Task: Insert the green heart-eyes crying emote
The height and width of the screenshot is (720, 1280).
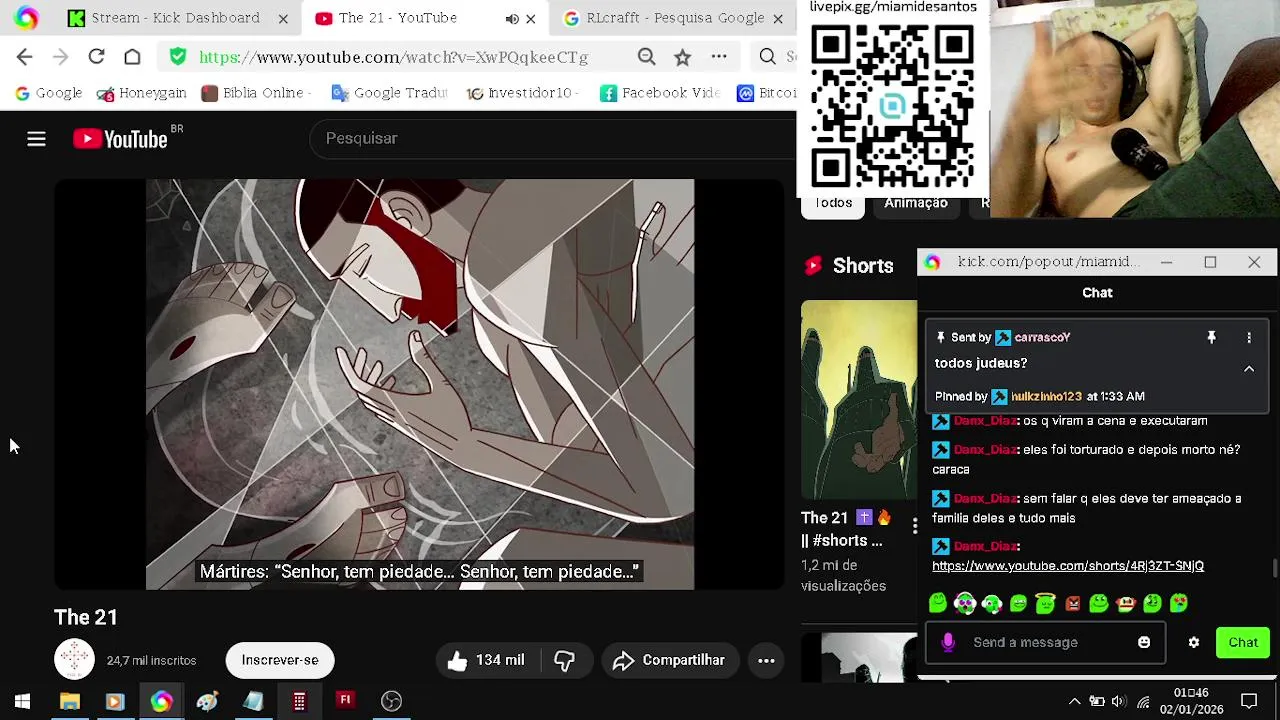Action: tap(1179, 603)
